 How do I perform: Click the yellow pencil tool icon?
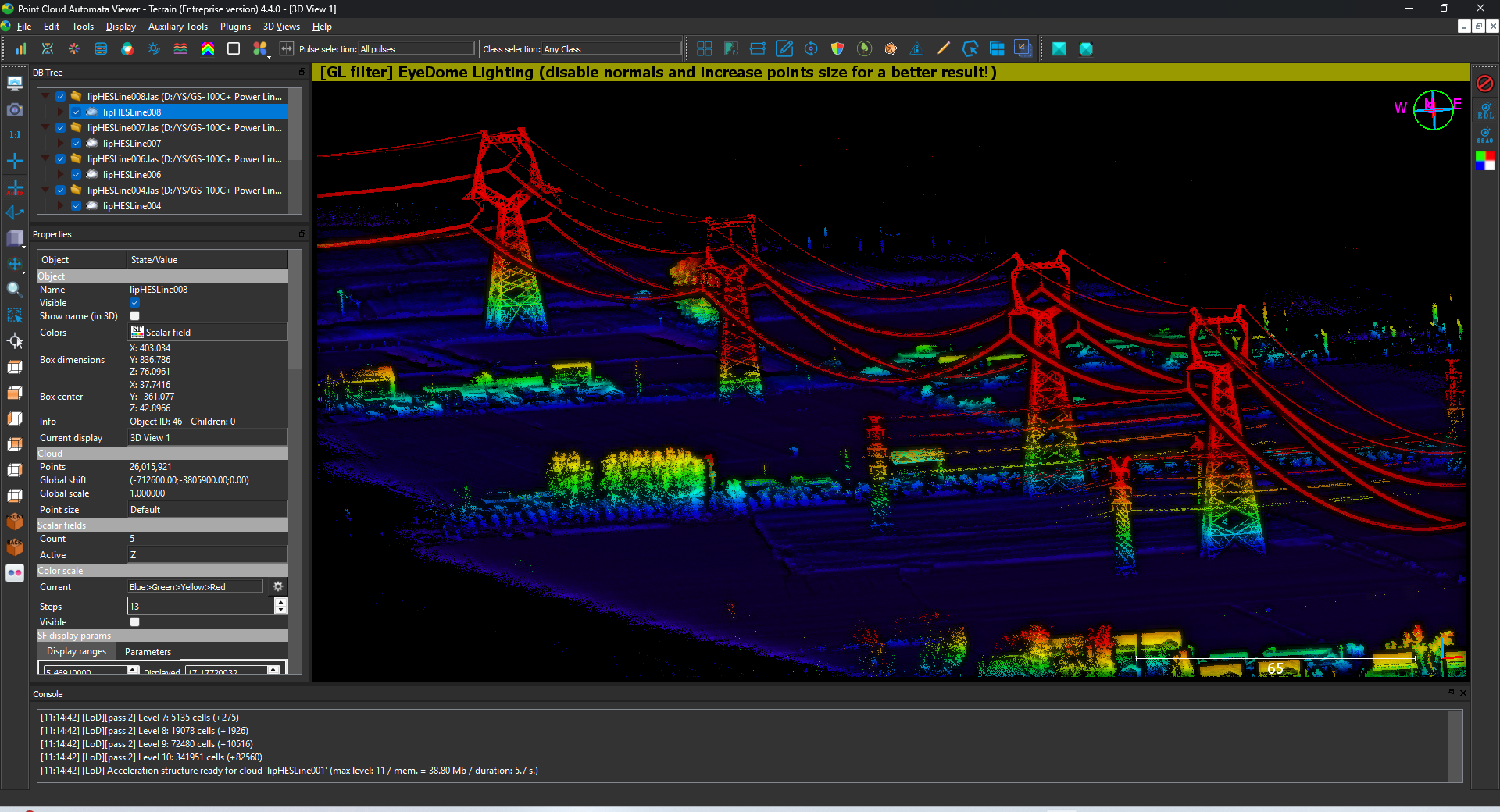click(x=943, y=48)
